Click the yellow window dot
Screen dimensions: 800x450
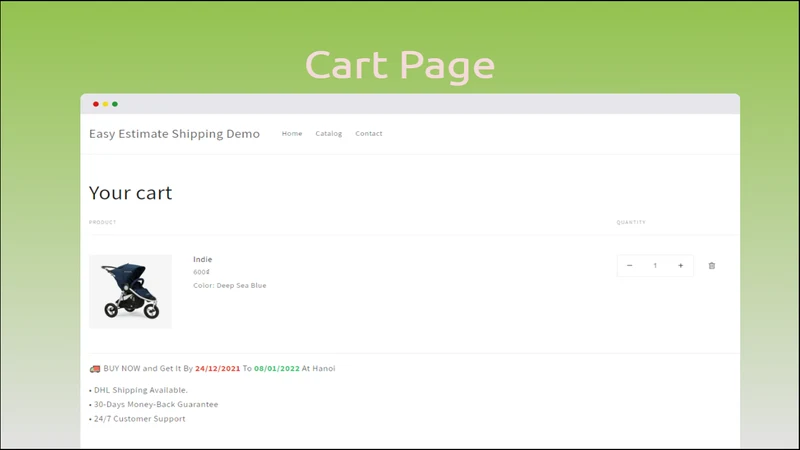pos(106,104)
